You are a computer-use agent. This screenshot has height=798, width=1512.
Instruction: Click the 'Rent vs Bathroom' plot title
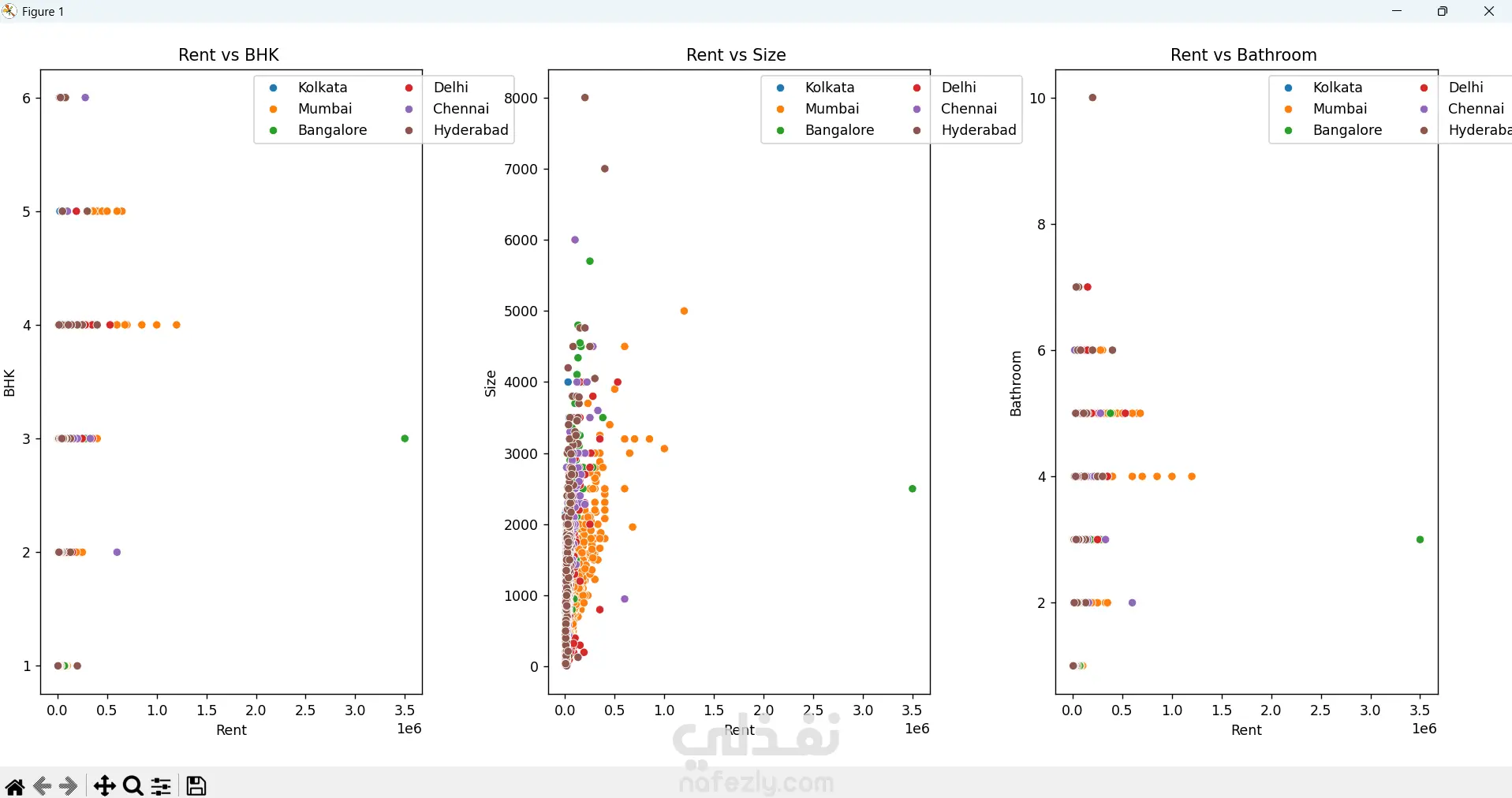pos(1244,54)
